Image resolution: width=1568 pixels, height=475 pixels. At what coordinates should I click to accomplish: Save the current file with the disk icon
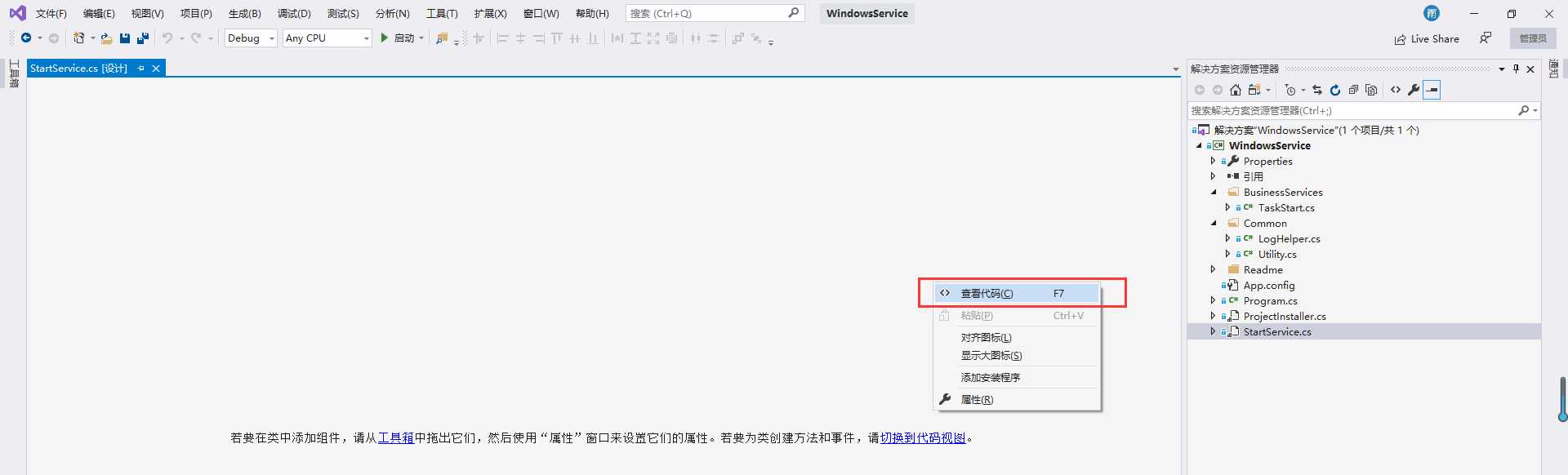click(125, 38)
